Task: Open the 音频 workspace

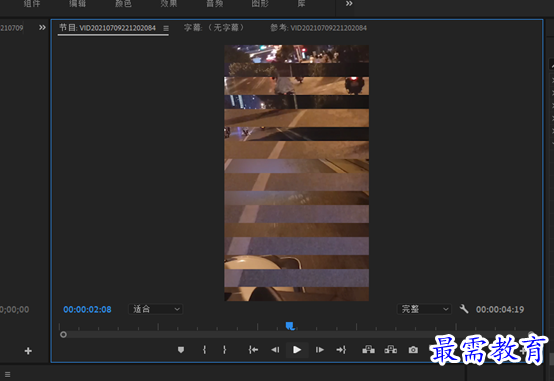Action: click(214, 4)
